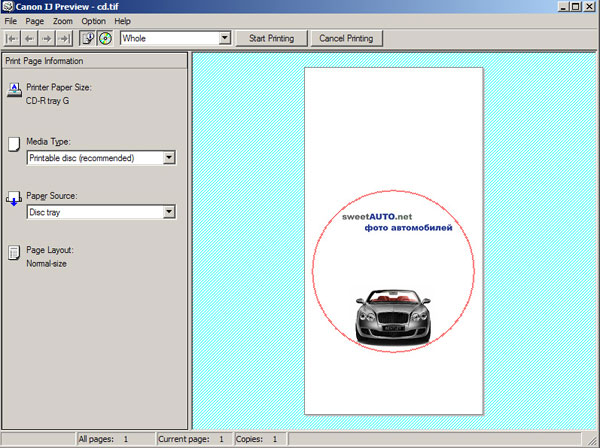This screenshot has width=600, height=448.
Task: Close the Canon IJ Preview window
Action: point(590,7)
